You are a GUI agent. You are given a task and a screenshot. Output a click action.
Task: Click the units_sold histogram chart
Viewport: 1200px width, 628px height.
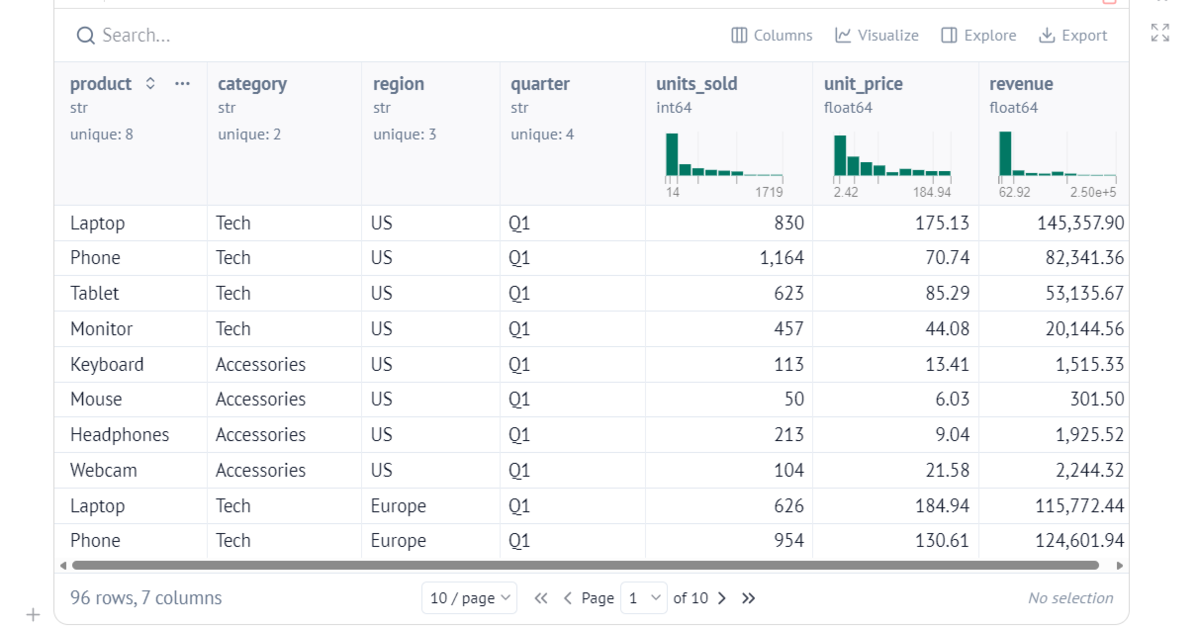725,165
